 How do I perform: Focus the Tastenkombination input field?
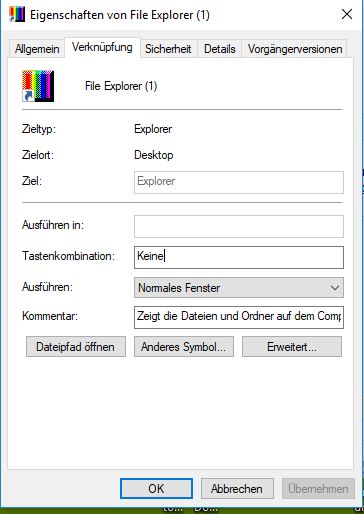point(239,257)
